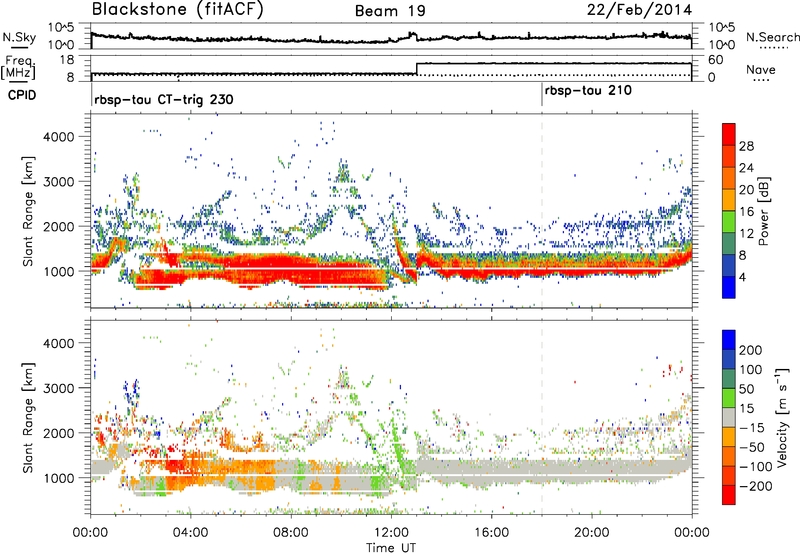The width and height of the screenshot is (800, 554).
Task: Click the dashed CPID change line in the power panel
Action: pyautogui.click(x=542, y=211)
